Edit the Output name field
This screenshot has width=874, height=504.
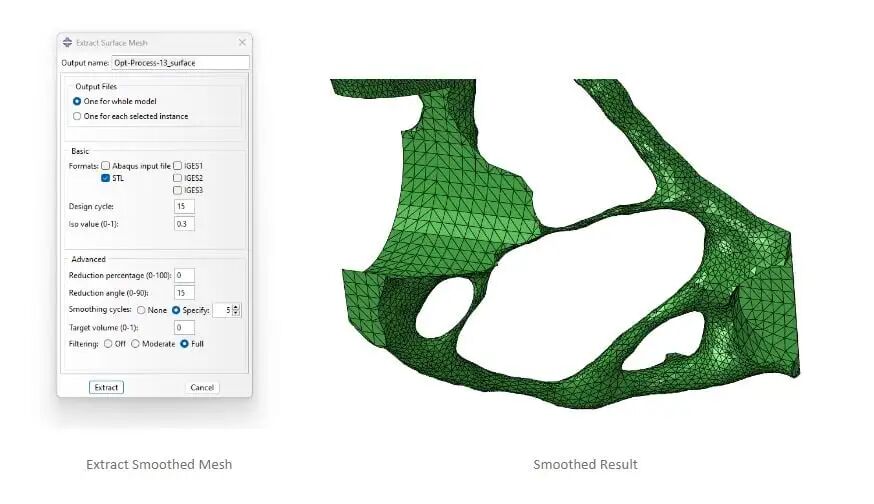point(181,62)
